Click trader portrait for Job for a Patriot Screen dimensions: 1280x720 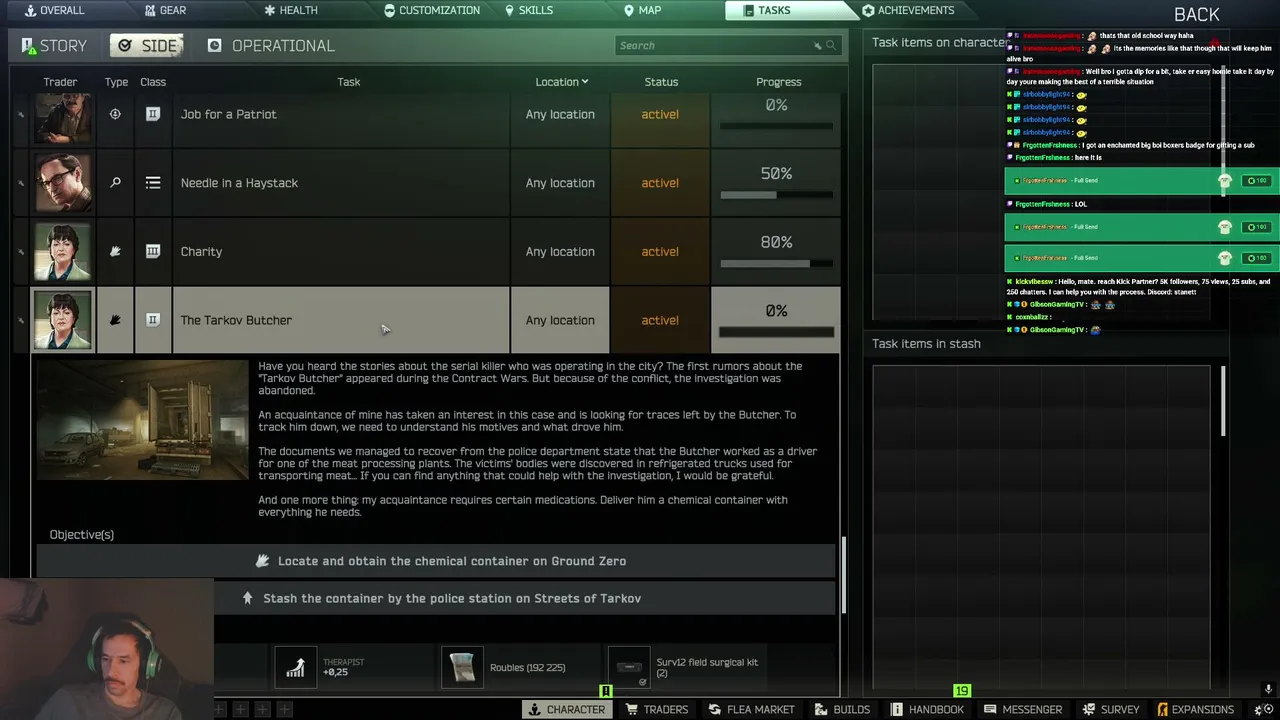(63, 117)
